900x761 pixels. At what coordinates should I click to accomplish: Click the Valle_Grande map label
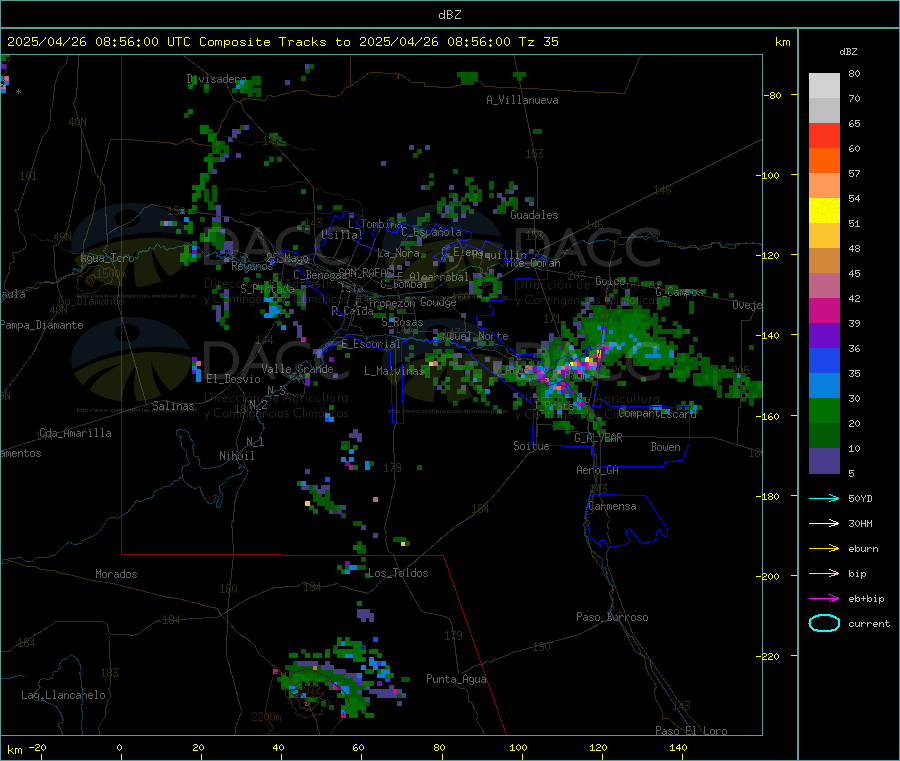[x=297, y=369]
